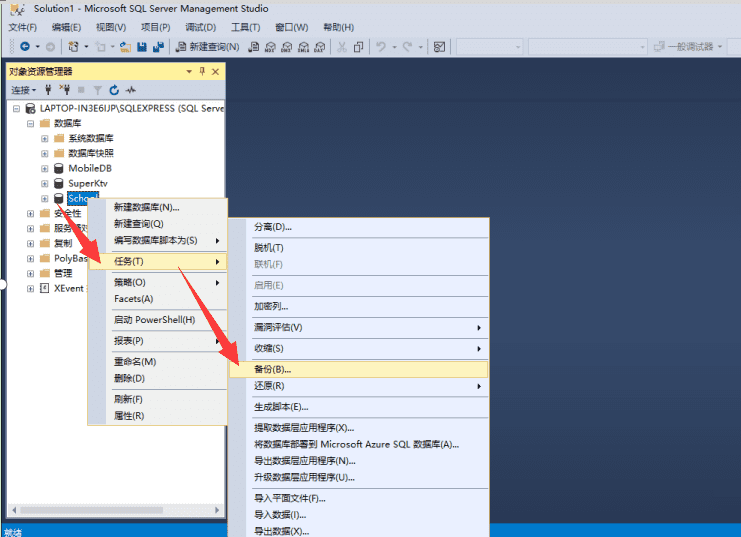The image size is (741, 537).
Task: Expand the SuperKtv database node
Action: click(x=44, y=183)
